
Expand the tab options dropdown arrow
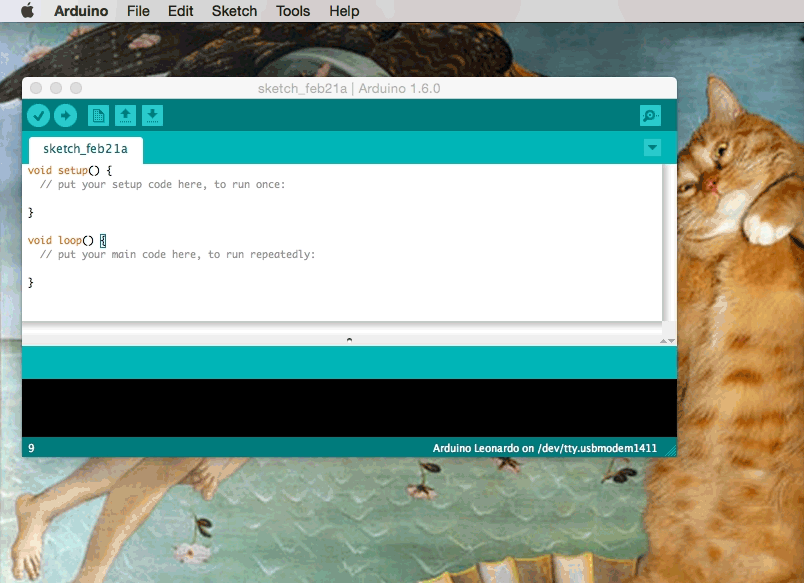click(x=652, y=148)
